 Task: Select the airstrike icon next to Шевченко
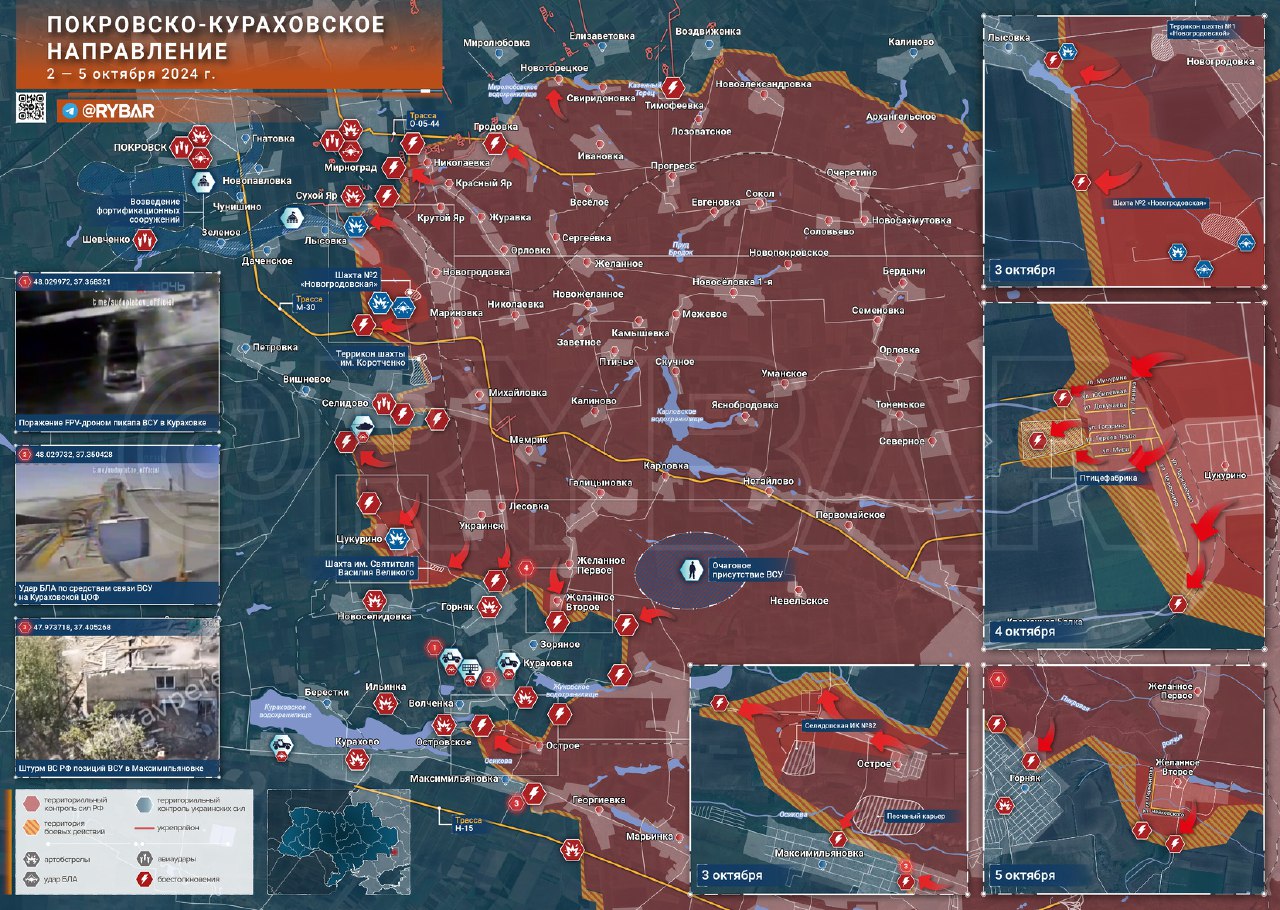[145, 240]
